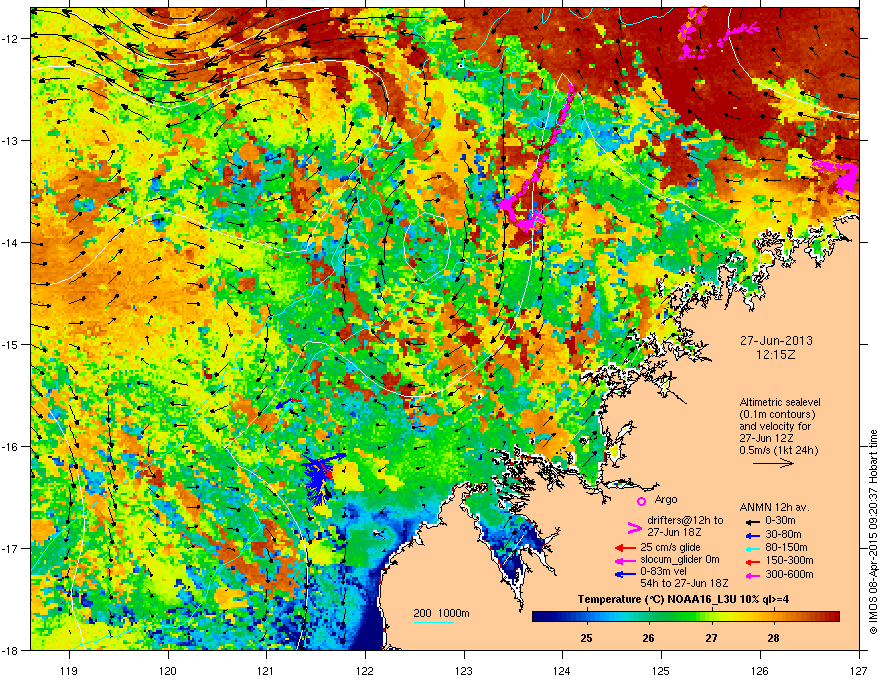Click latitude axis label -13

[11, 141]
